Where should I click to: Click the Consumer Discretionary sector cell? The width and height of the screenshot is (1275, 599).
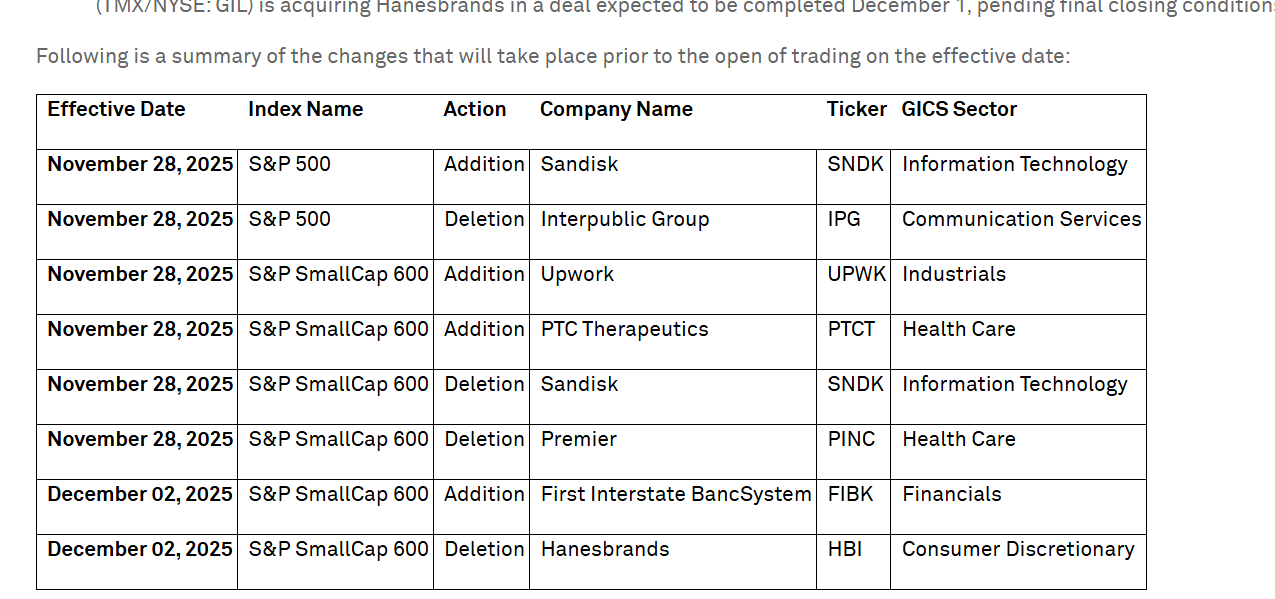(x=1018, y=550)
